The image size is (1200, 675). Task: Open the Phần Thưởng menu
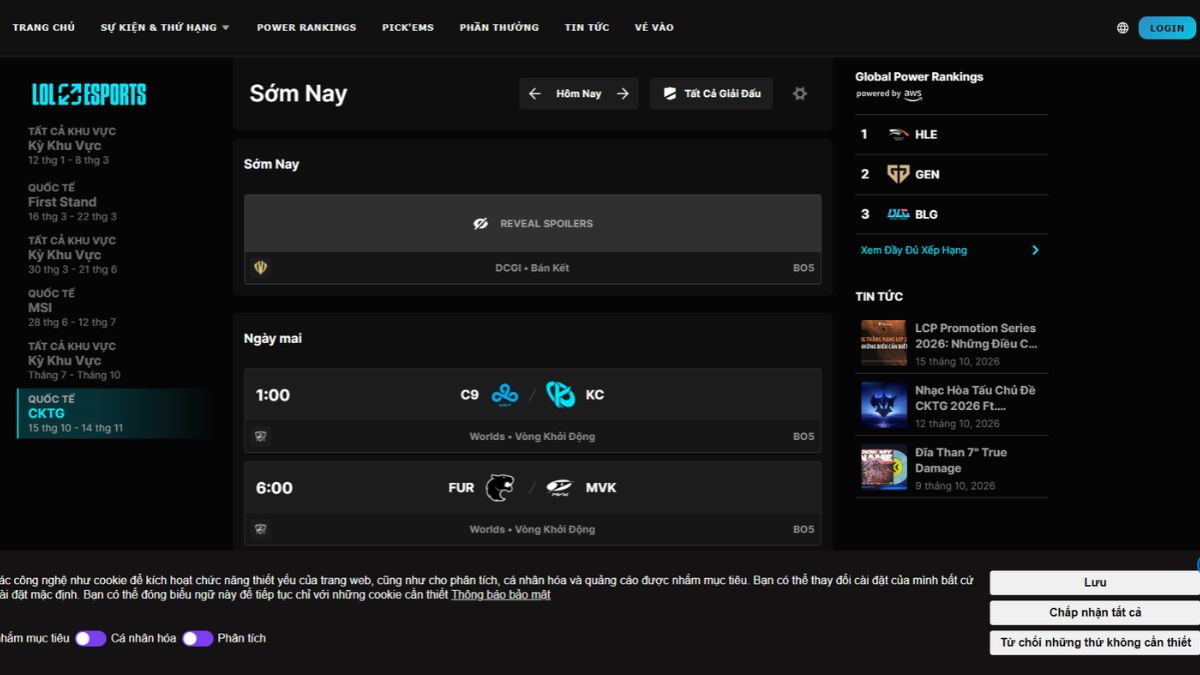[x=499, y=28]
